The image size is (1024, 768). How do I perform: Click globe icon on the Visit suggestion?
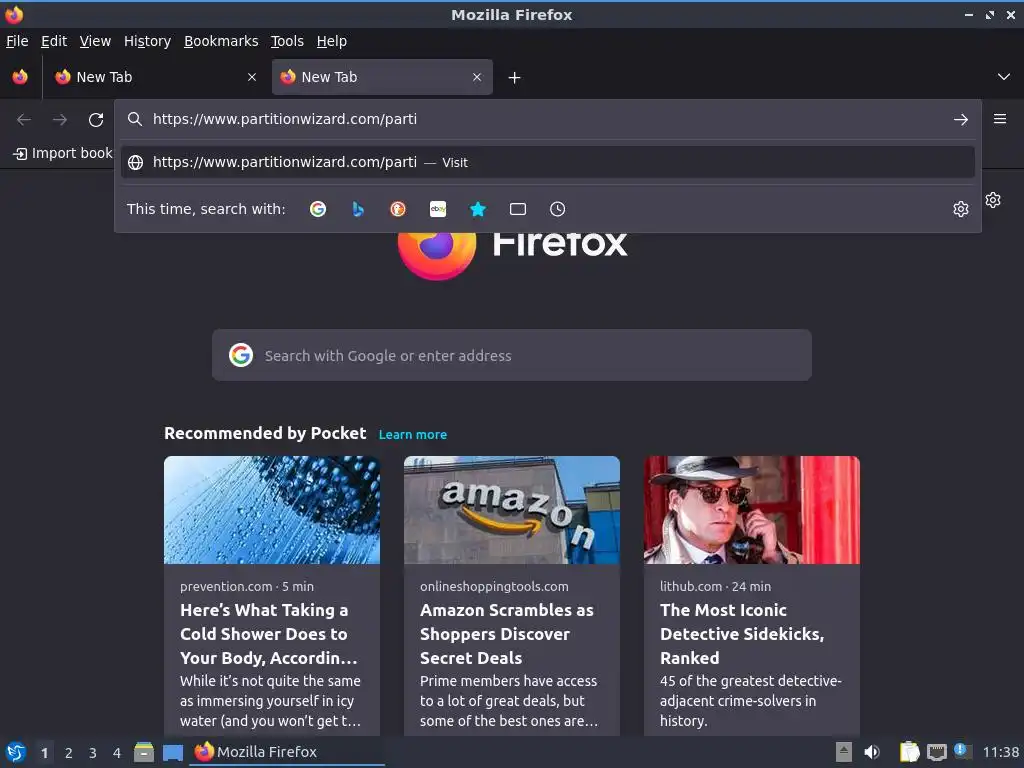click(135, 163)
